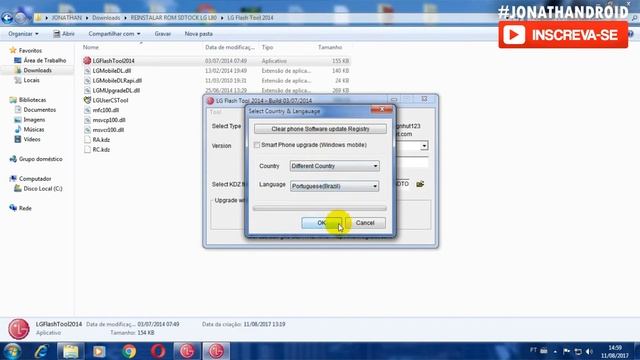Click Abrir in Explorer toolbar

pos(64,34)
